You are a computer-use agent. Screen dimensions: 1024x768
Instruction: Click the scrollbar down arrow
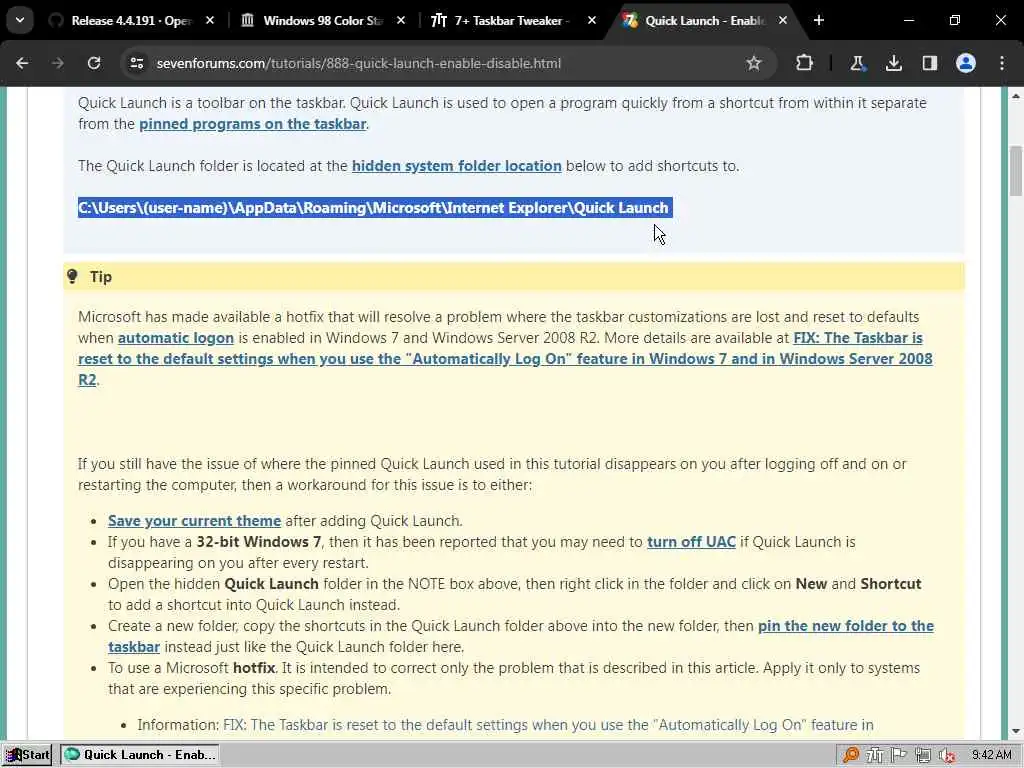tap(1016, 731)
